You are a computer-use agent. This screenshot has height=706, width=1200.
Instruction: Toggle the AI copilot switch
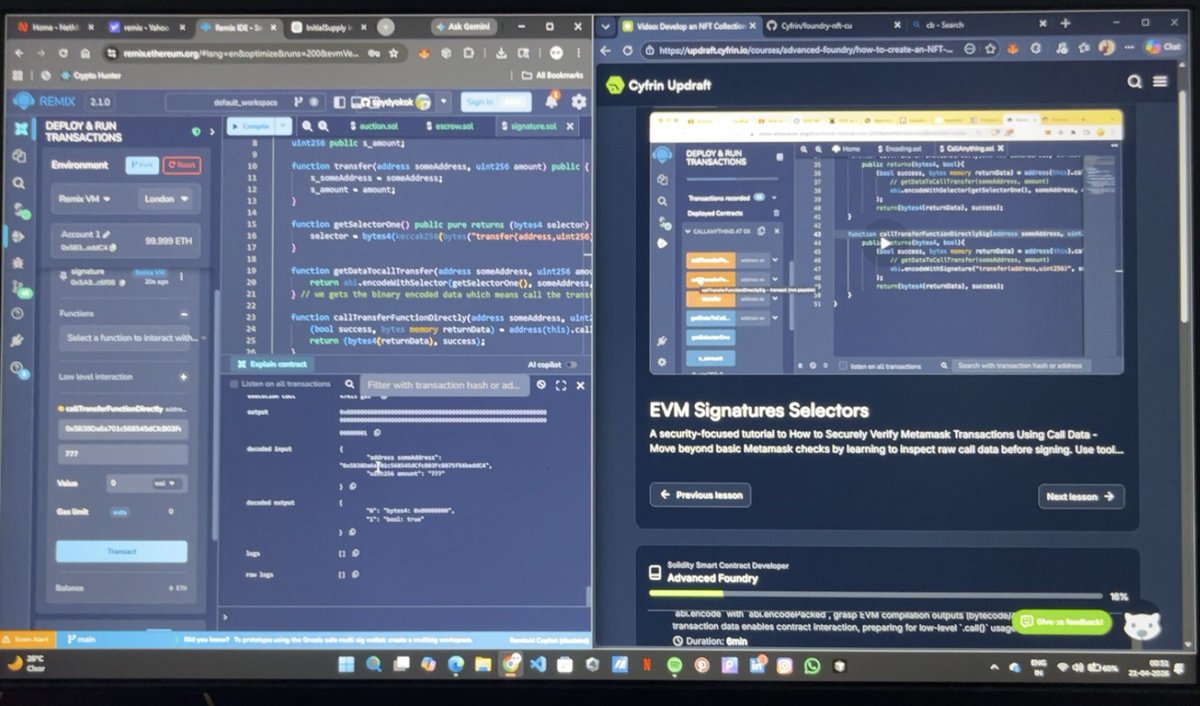pos(572,365)
